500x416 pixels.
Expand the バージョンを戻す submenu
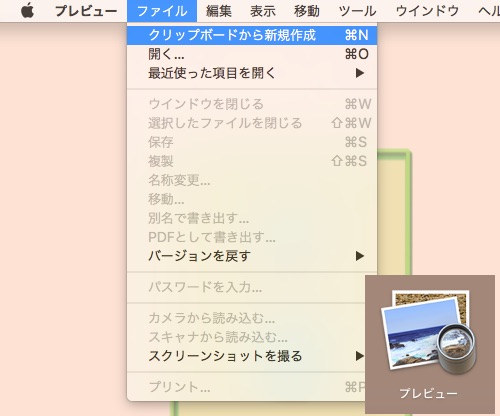coord(252,256)
